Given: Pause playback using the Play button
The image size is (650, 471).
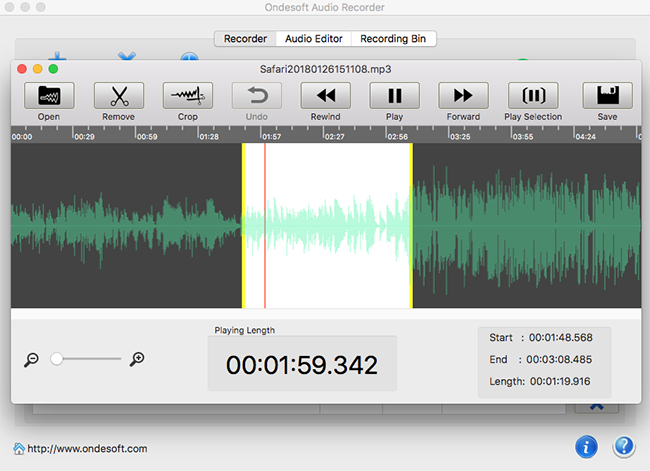Looking at the screenshot, I should pyautogui.click(x=394, y=96).
